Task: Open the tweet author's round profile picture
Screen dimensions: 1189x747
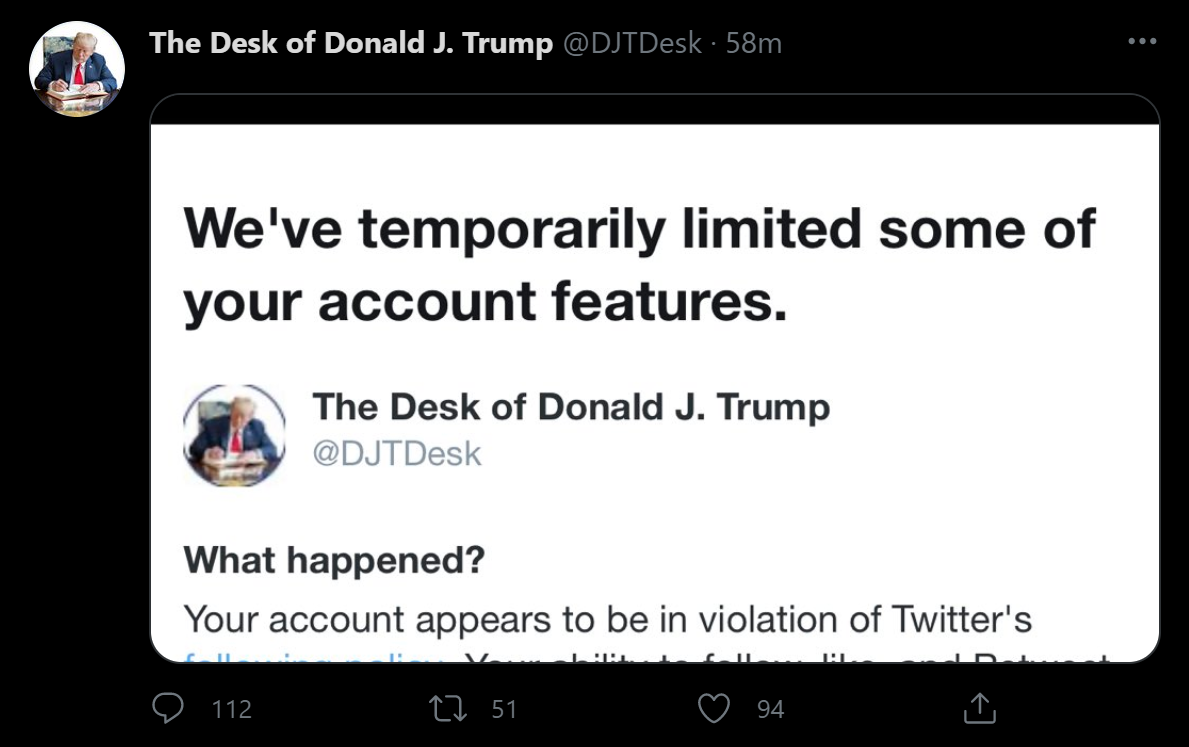Action: 77,68
